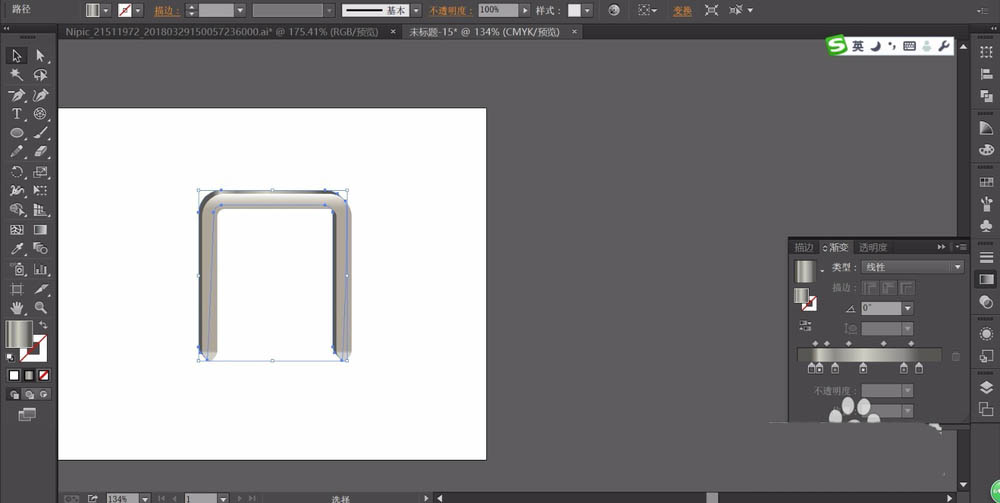Select the Rotate tool
Viewport: 1000px width, 503px height.
pos(17,171)
